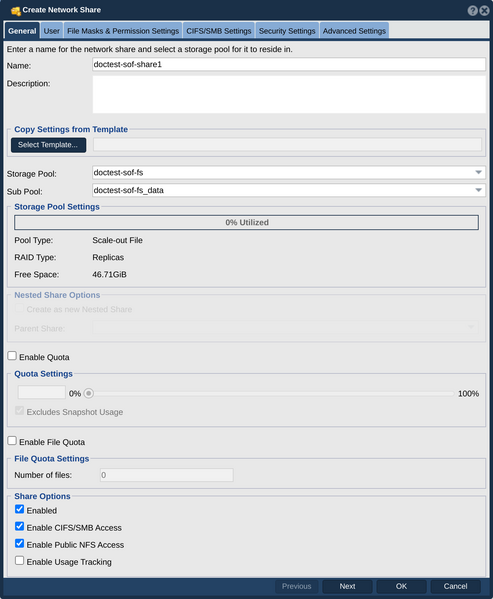Tick Create as new Nested Share checkbox
This screenshot has width=493, height=599.
tap(19, 308)
